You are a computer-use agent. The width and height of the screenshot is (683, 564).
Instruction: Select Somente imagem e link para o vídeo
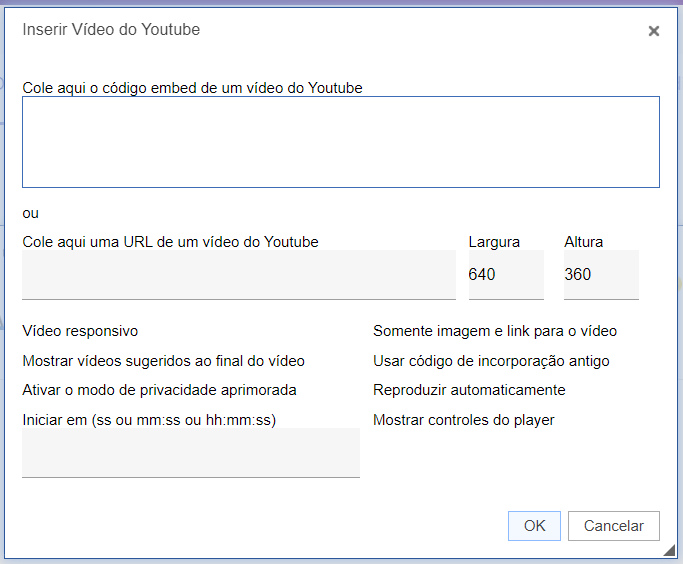point(495,331)
